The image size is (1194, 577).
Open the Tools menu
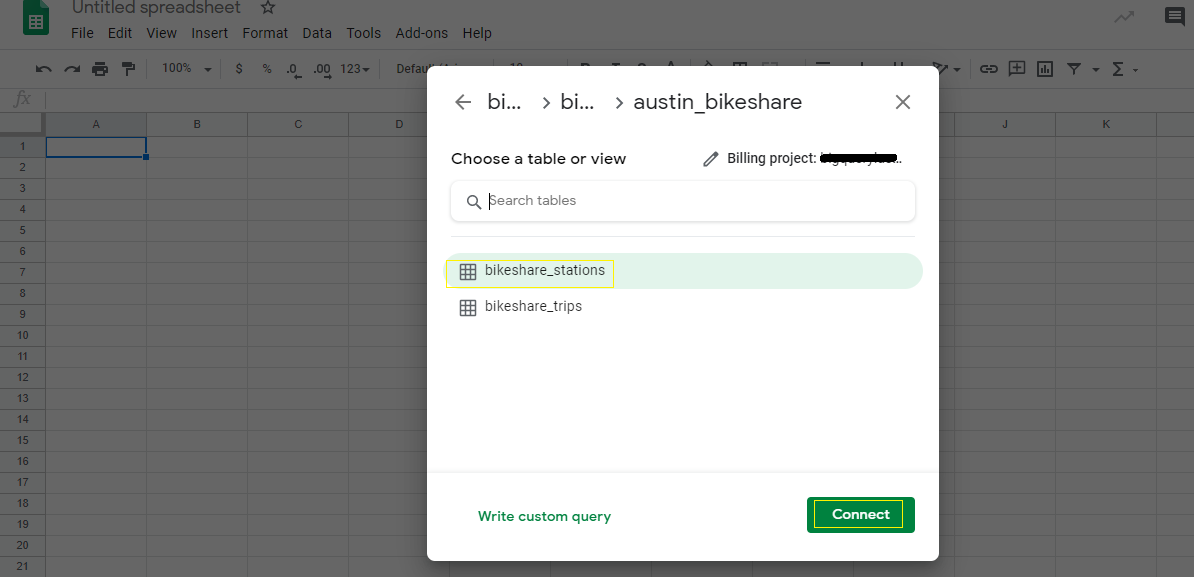pos(363,33)
